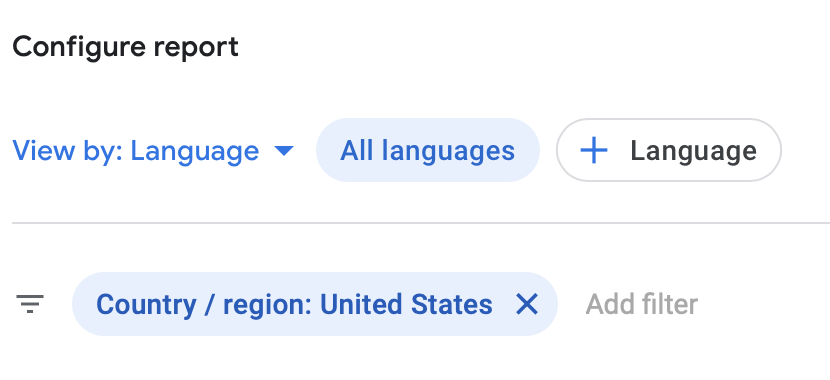Remove the United States filter via X icon
Screen dimensions: 830x380
pos(527,304)
